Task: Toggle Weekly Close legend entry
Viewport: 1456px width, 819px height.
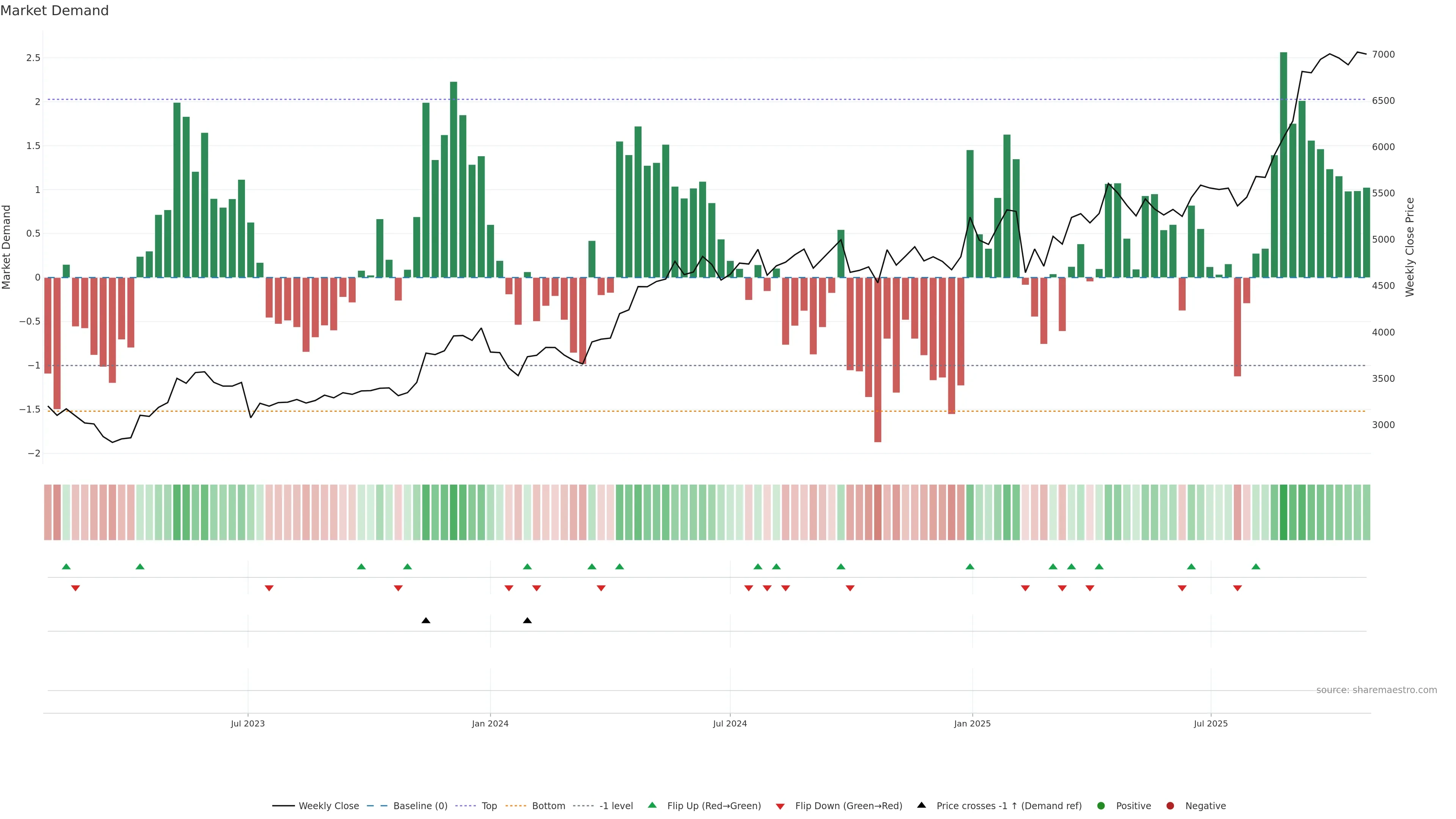Action: (328, 806)
